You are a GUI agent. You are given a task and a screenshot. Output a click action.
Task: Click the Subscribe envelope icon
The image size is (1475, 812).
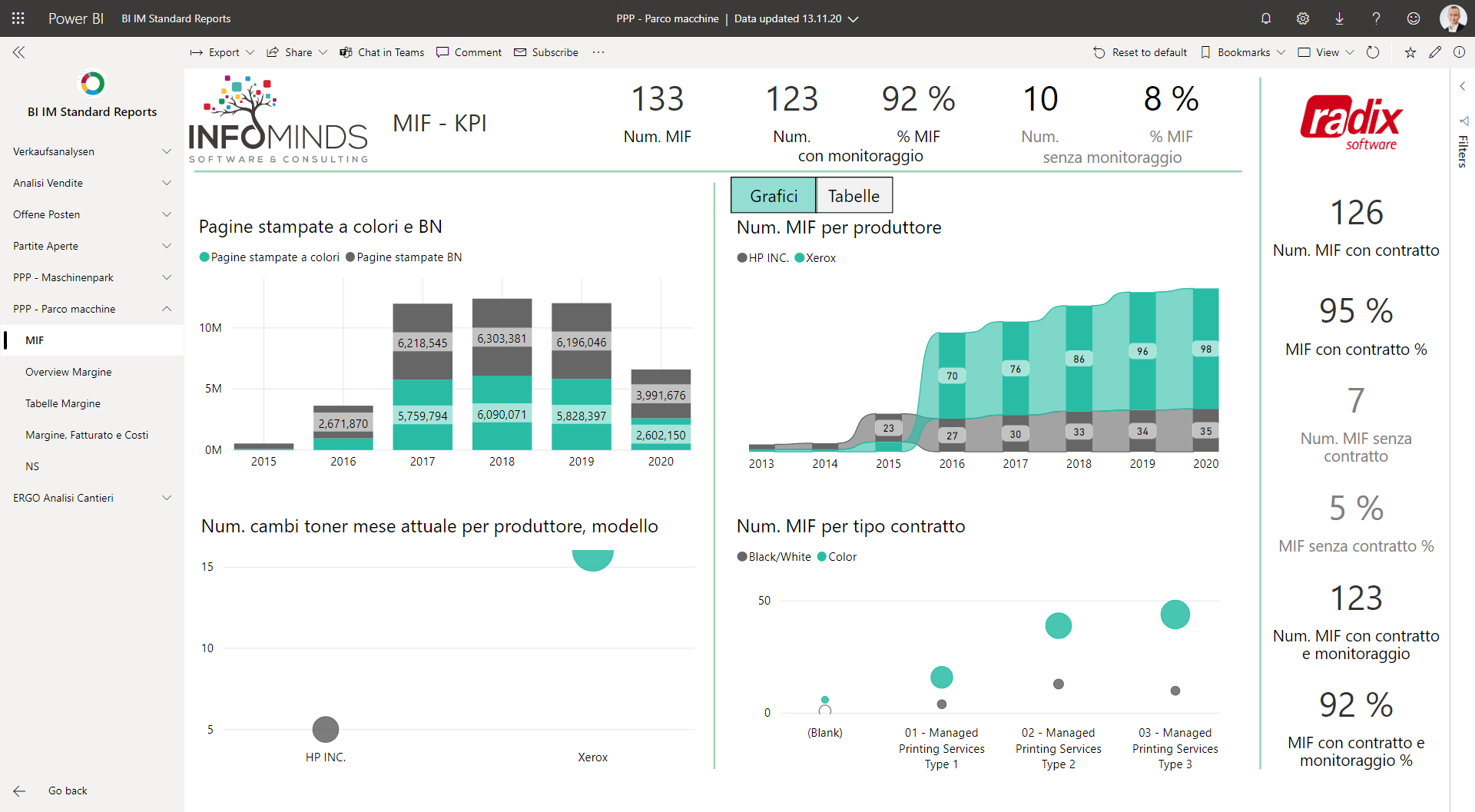520,52
